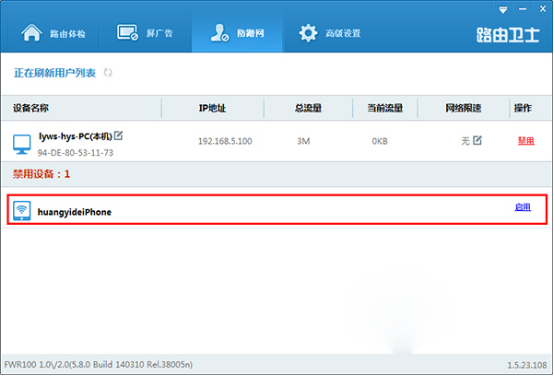
Task: Open the 路由体检 home tab
Action: (53, 33)
